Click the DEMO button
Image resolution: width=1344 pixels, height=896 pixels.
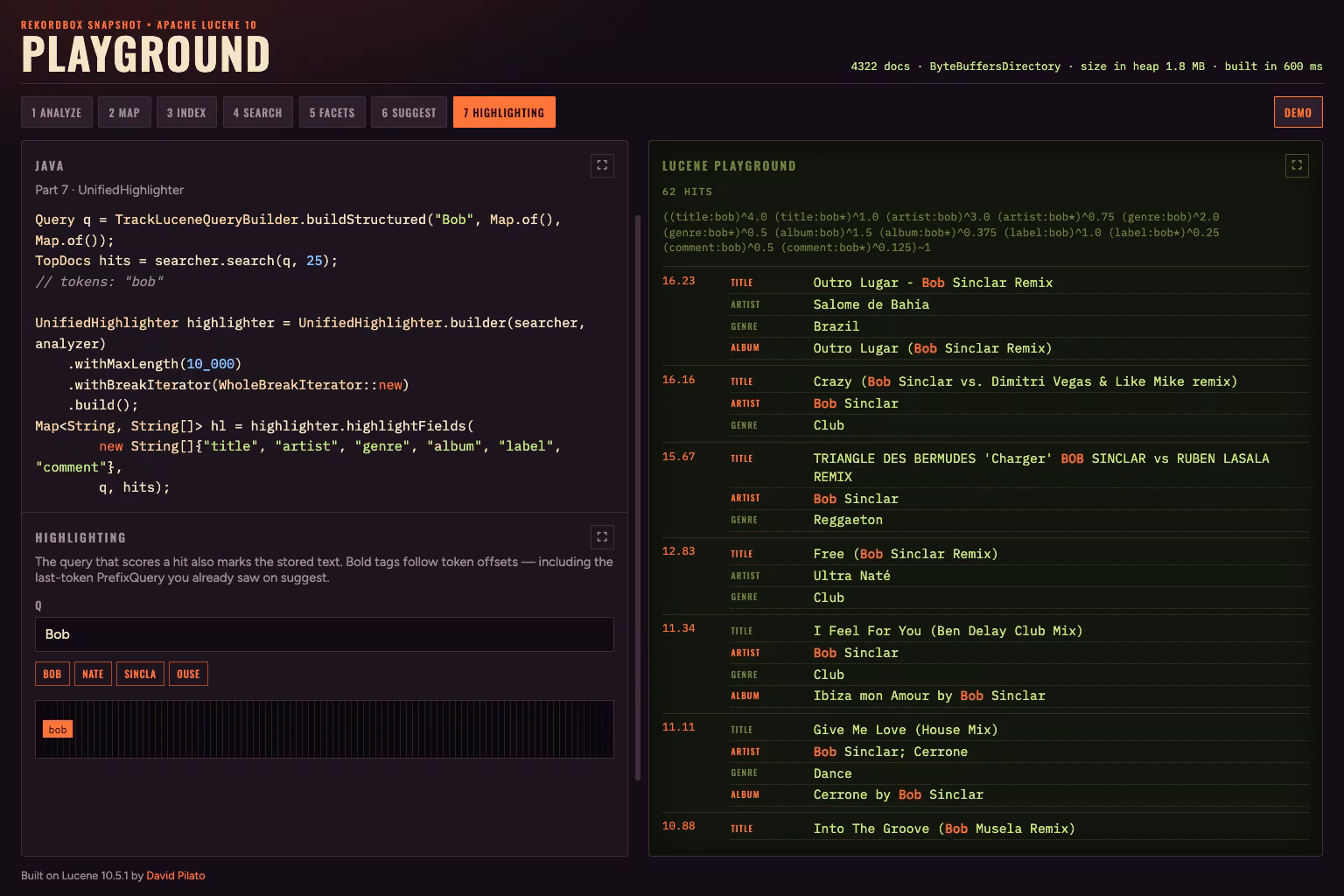click(1298, 112)
